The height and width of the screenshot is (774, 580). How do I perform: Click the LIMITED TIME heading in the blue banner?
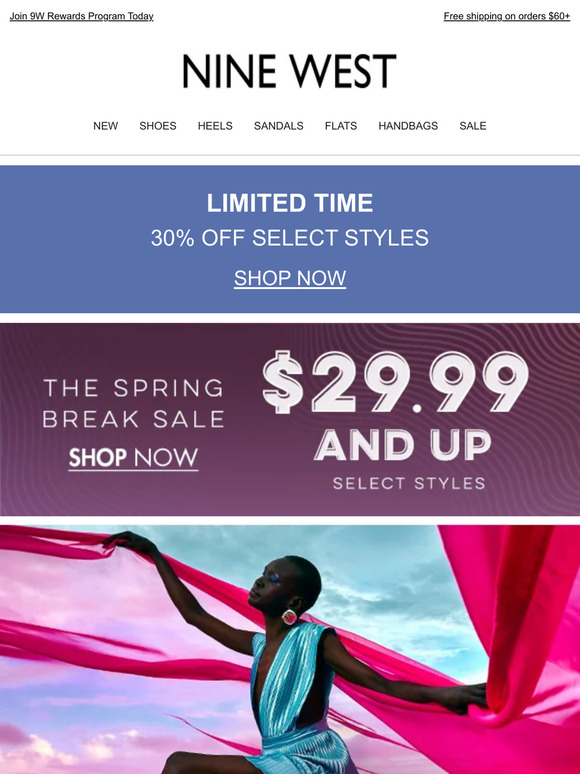pos(290,203)
